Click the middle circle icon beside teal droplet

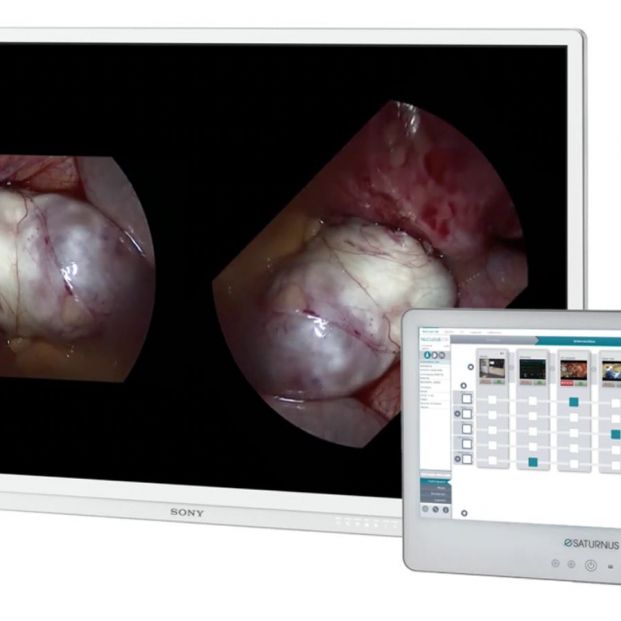coord(435,355)
